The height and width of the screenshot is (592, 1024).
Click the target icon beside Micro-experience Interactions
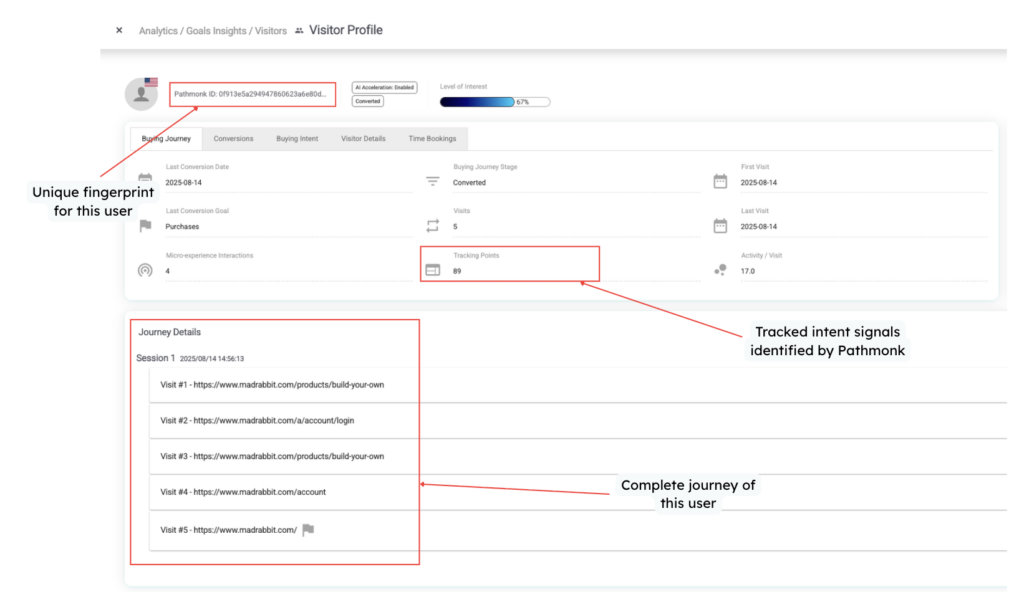(145, 270)
